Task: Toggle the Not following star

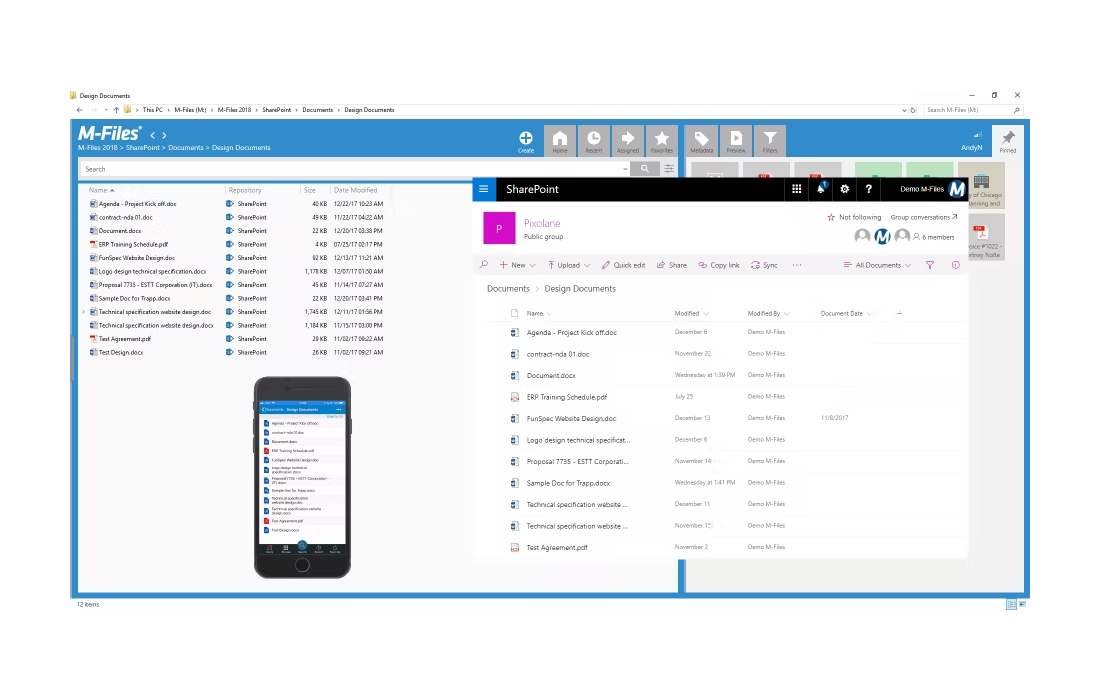Action: [831, 217]
